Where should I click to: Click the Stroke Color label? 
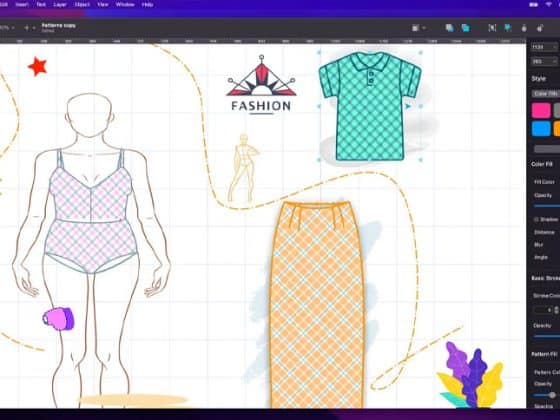coord(546,295)
